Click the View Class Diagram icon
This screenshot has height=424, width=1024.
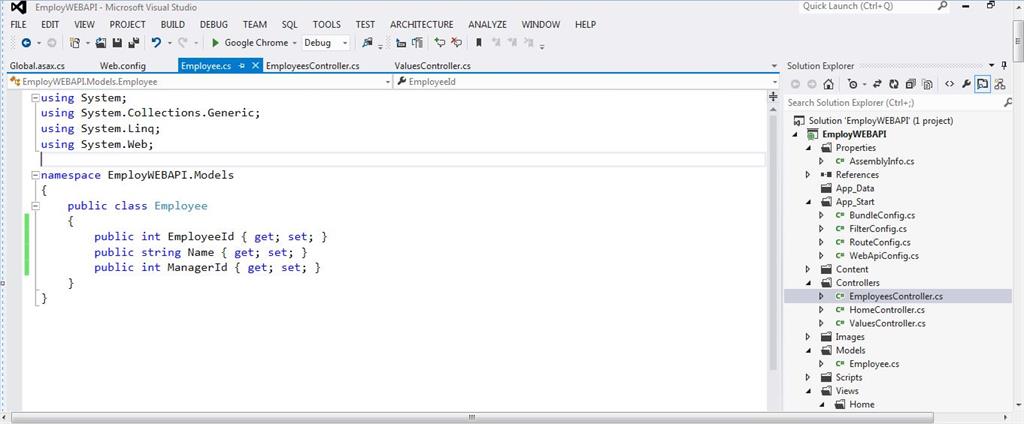point(1000,84)
